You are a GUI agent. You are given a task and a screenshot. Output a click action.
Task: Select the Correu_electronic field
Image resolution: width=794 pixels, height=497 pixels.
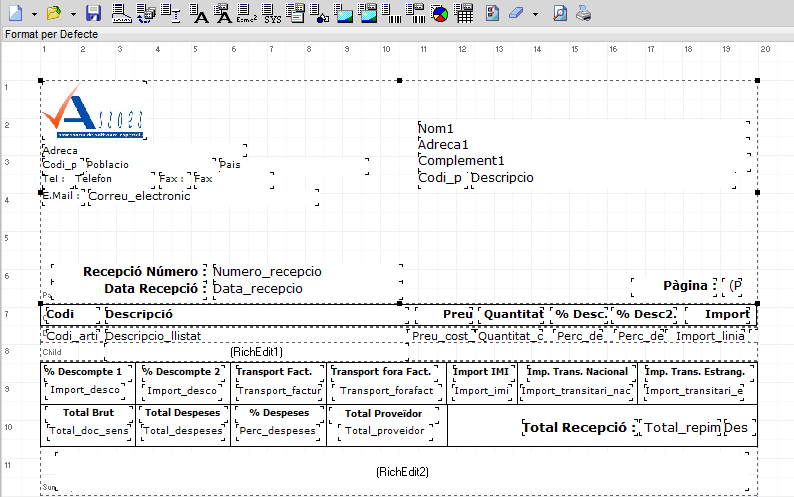point(203,196)
